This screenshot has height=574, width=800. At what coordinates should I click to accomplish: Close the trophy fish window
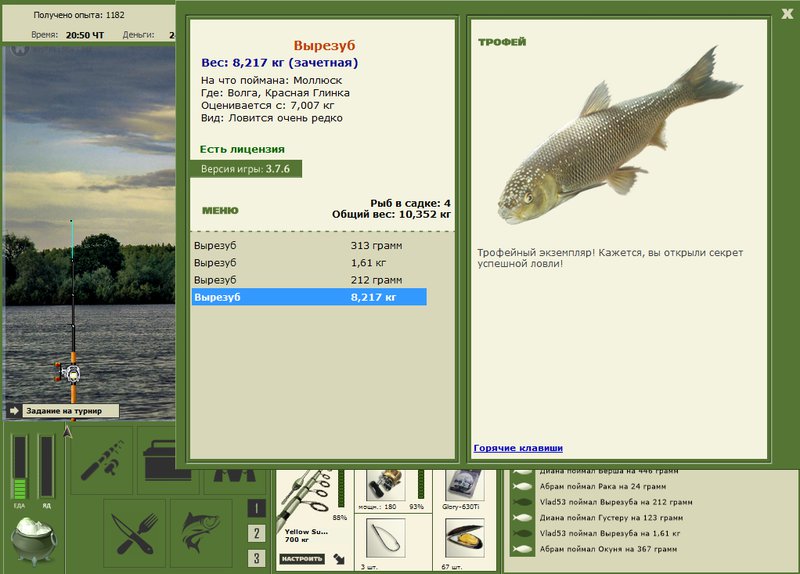(x=787, y=14)
